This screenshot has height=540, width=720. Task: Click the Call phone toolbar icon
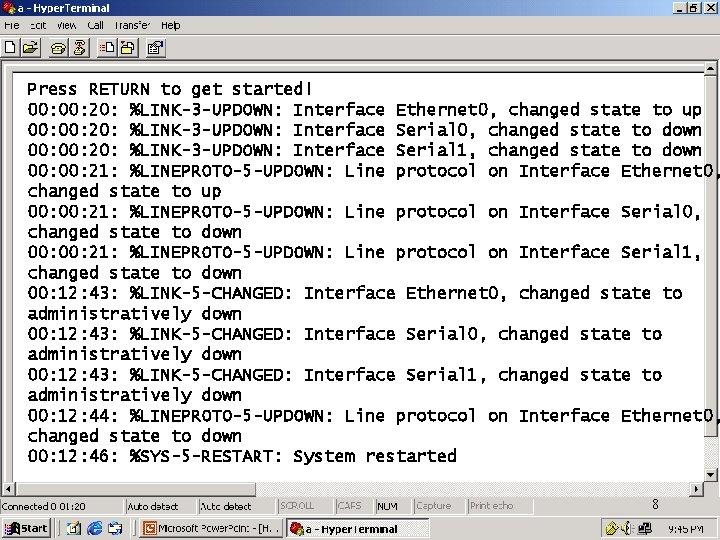click(x=58, y=48)
